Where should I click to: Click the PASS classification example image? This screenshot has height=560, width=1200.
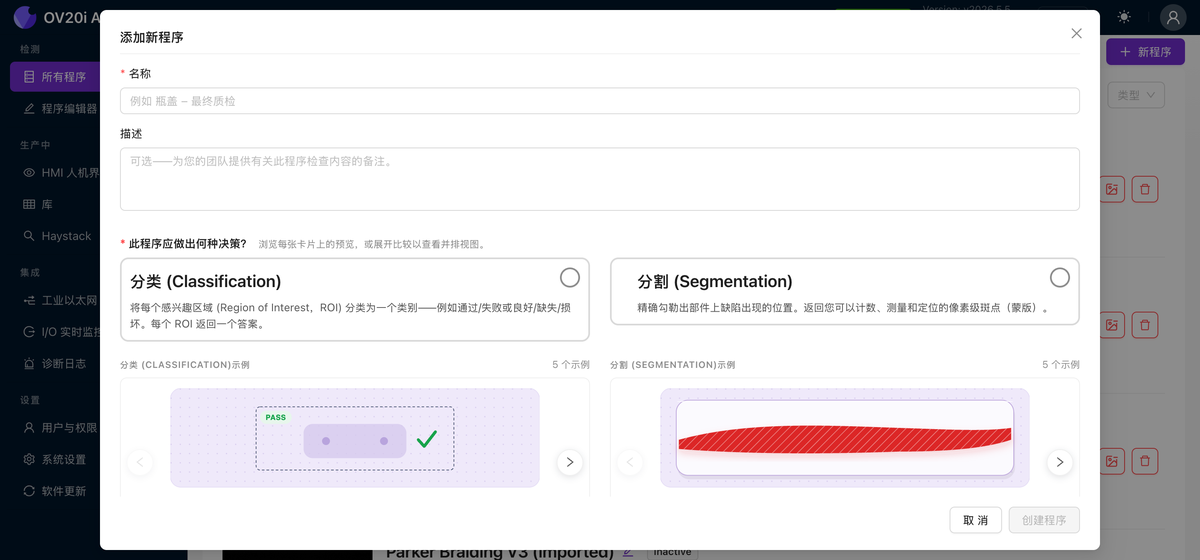pyautogui.click(x=355, y=438)
